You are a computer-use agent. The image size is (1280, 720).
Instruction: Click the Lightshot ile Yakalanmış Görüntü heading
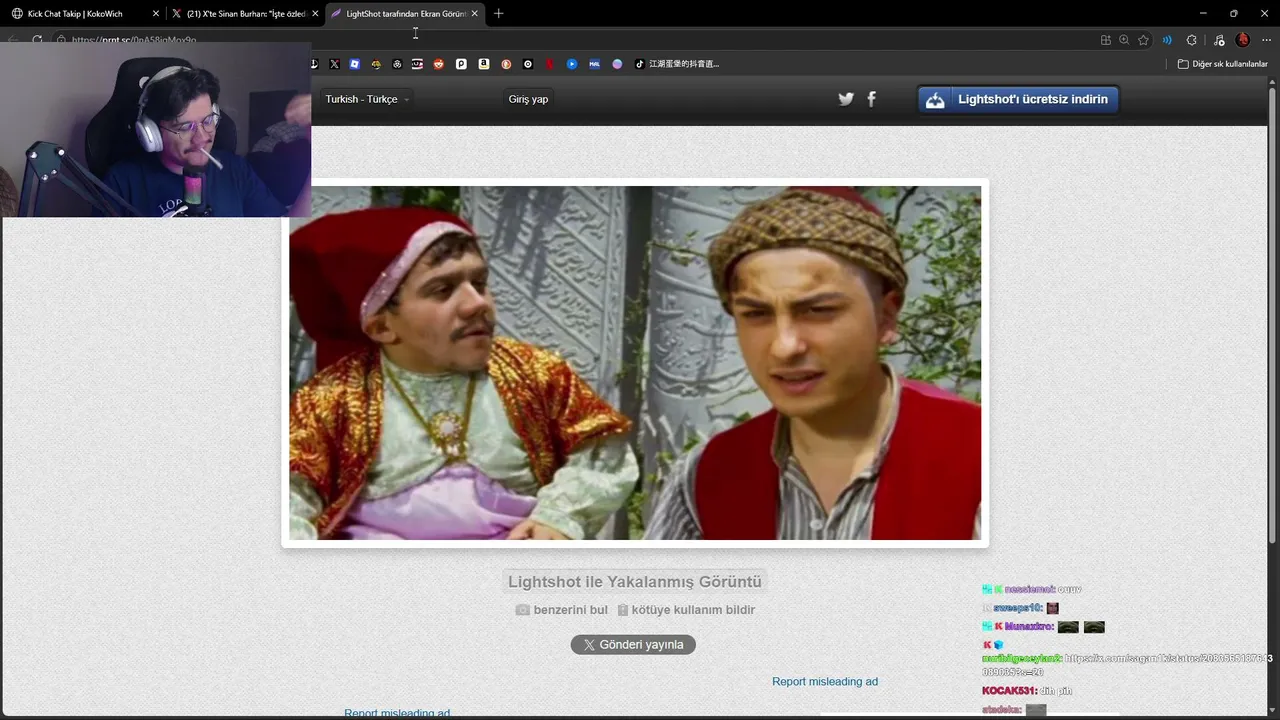tap(635, 582)
